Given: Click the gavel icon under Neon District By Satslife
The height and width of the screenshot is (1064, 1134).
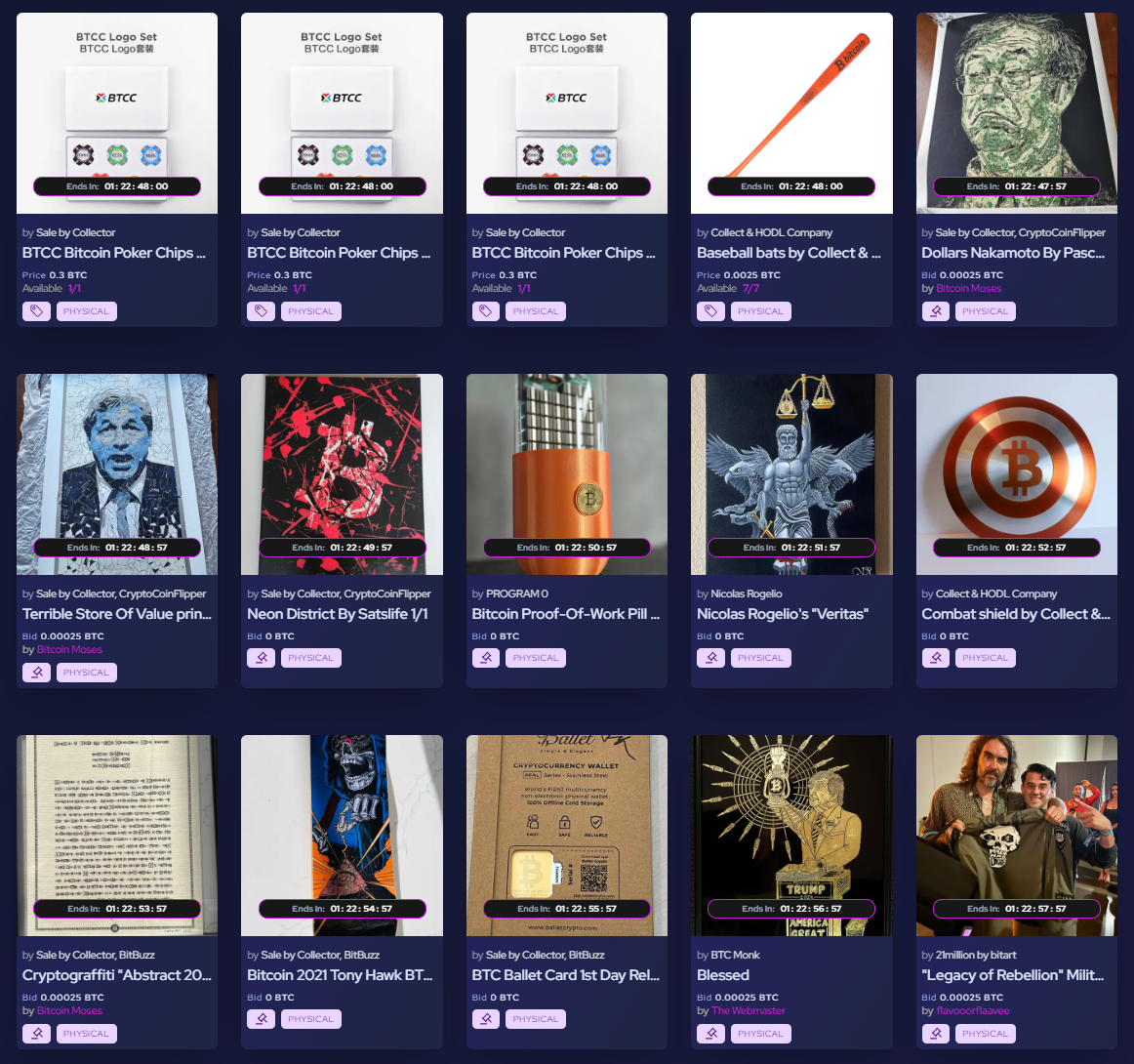Looking at the screenshot, I should tap(262, 658).
